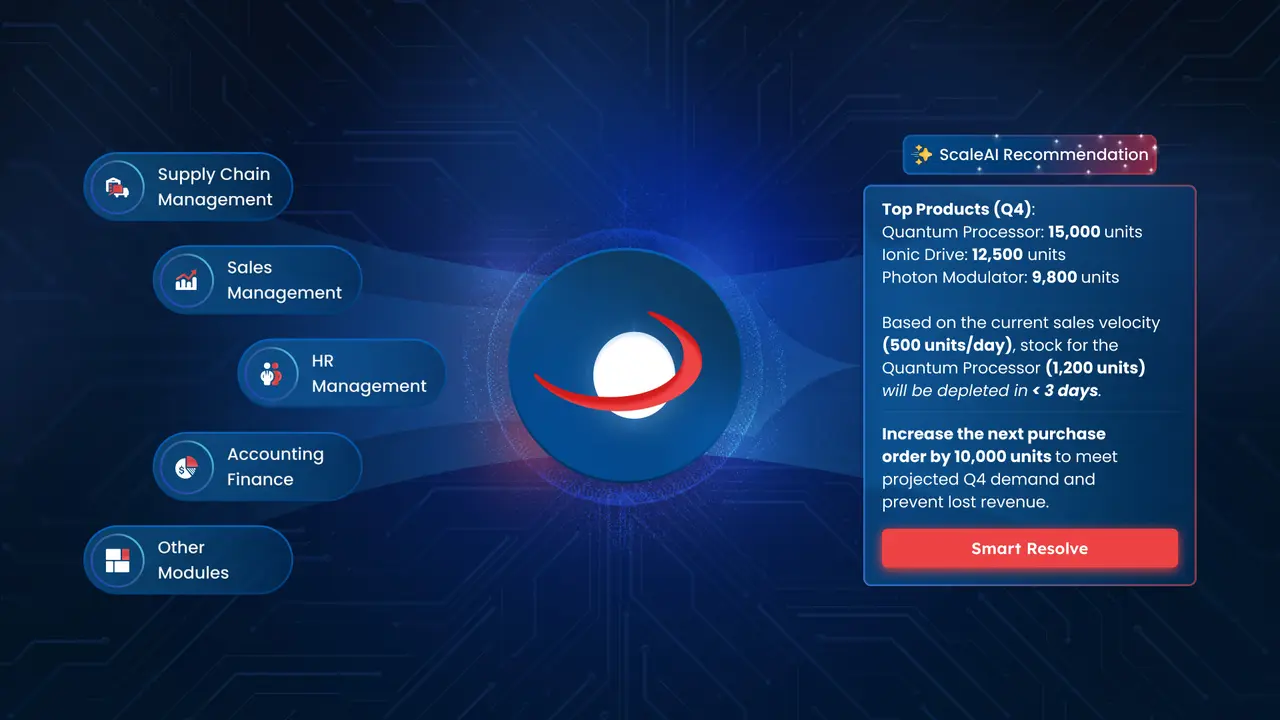This screenshot has height=720, width=1280.
Task: Click "Ionic Drive: 12,500 units" line
Action: coord(974,255)
